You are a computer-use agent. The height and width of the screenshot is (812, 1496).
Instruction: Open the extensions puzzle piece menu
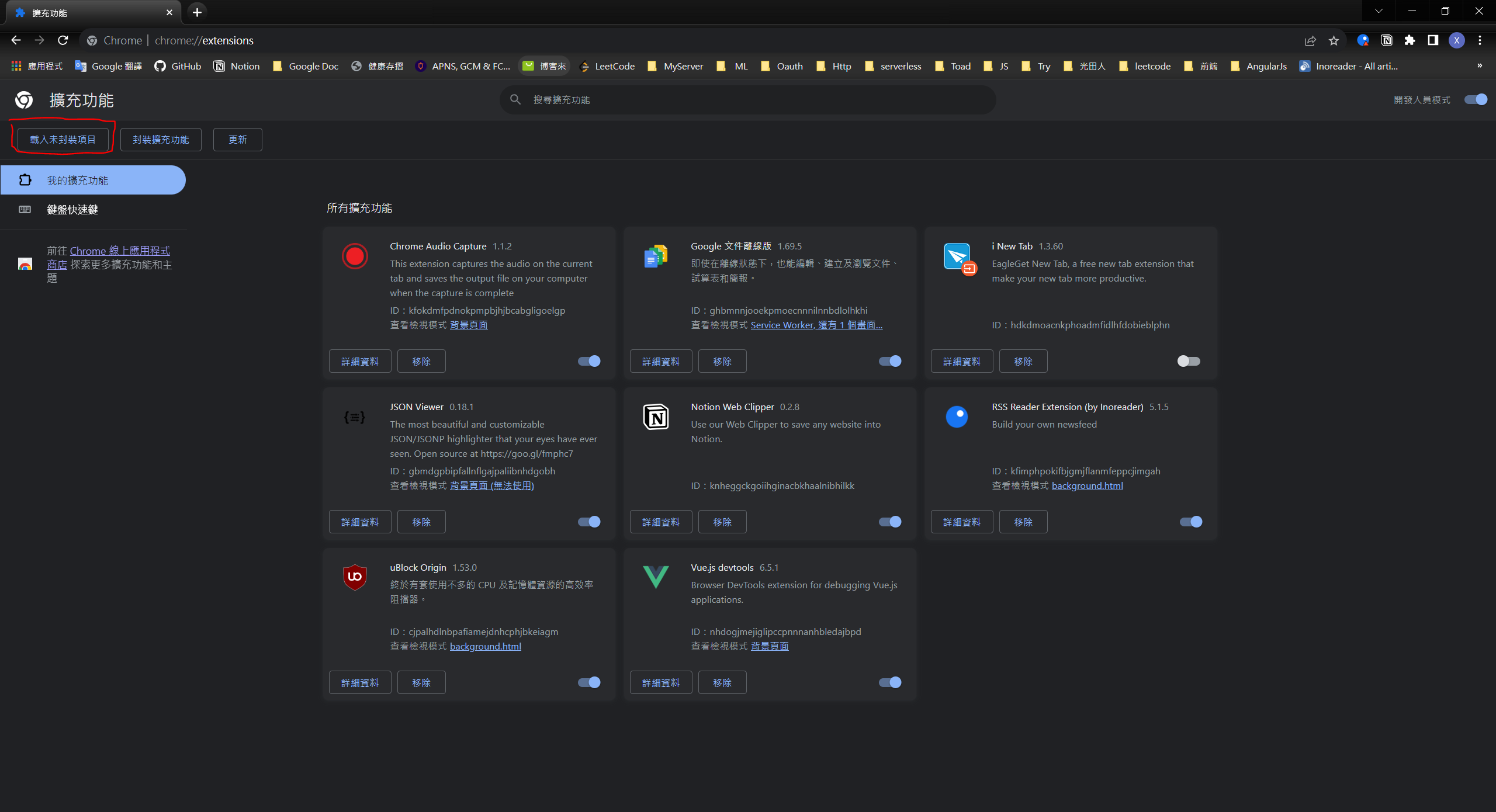tap(1410, 40)
